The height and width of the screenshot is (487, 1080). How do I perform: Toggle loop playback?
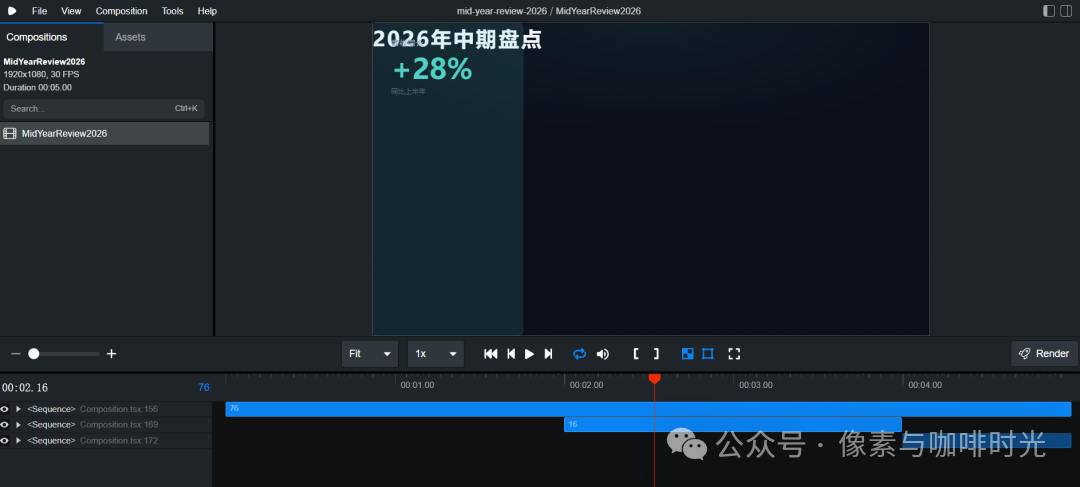(580, 354)
